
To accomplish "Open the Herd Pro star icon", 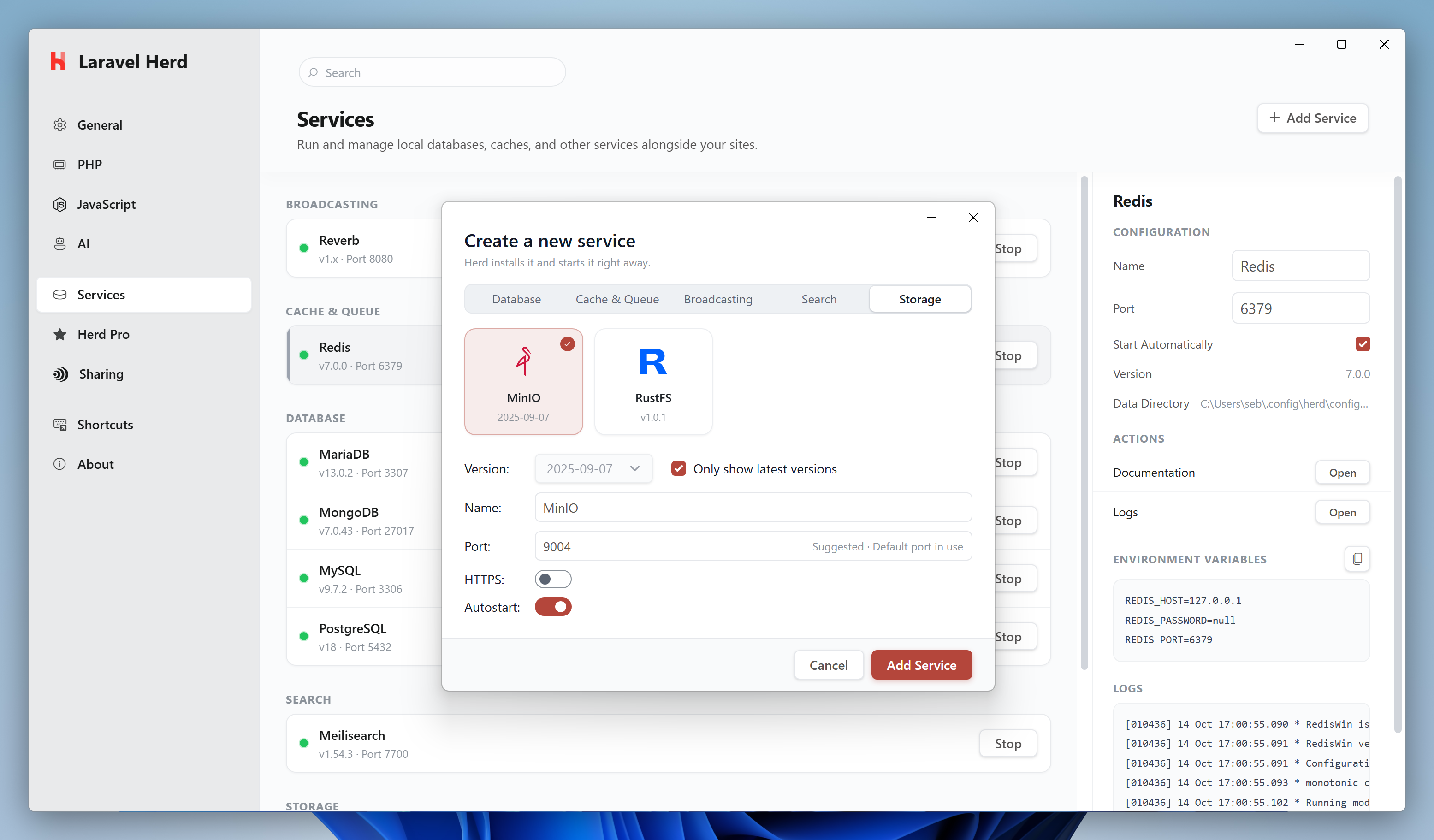I will [x=60, y=334].
